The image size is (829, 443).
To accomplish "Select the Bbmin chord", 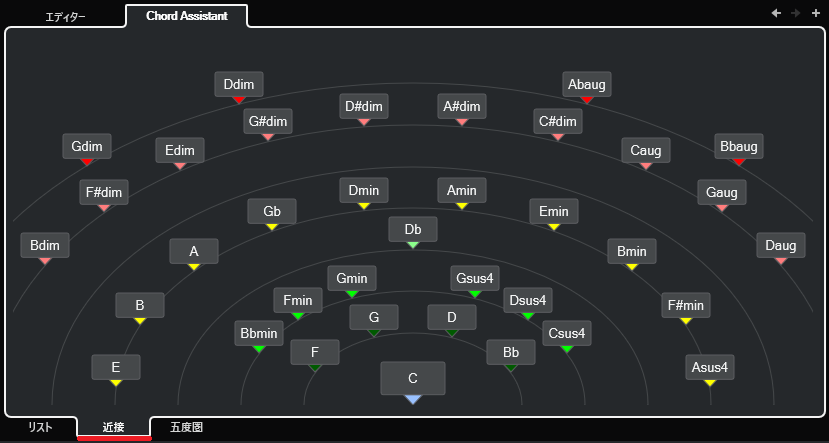I will (259, 333).
